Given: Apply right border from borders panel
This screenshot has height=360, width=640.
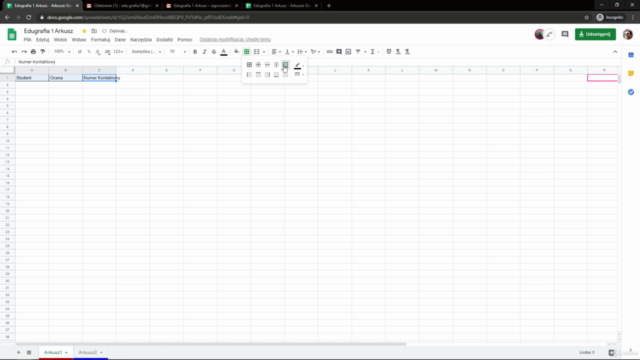Looking at the screenshot, I should coord(267,75).
